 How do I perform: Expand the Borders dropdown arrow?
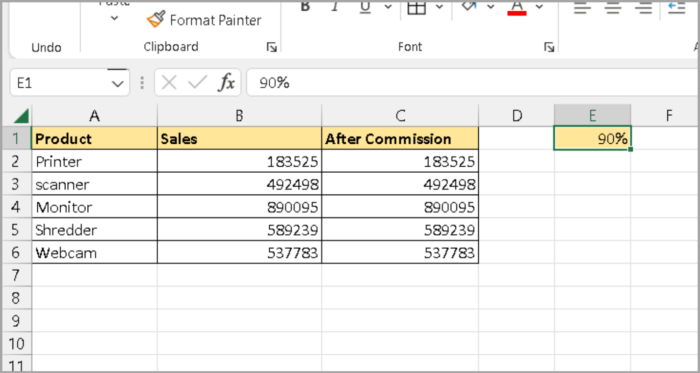tap(440, 6)
